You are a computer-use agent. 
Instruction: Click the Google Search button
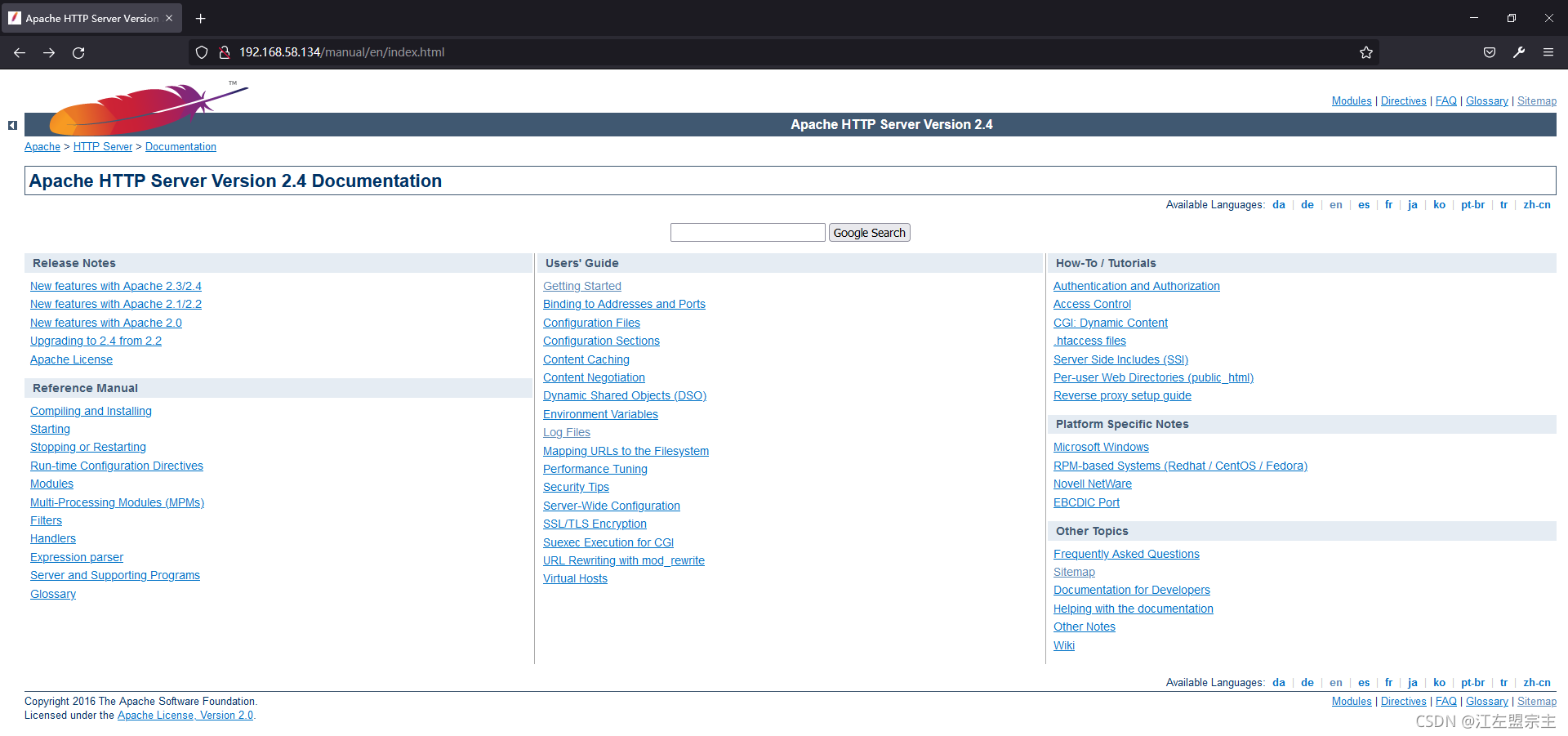coord(869,233)
